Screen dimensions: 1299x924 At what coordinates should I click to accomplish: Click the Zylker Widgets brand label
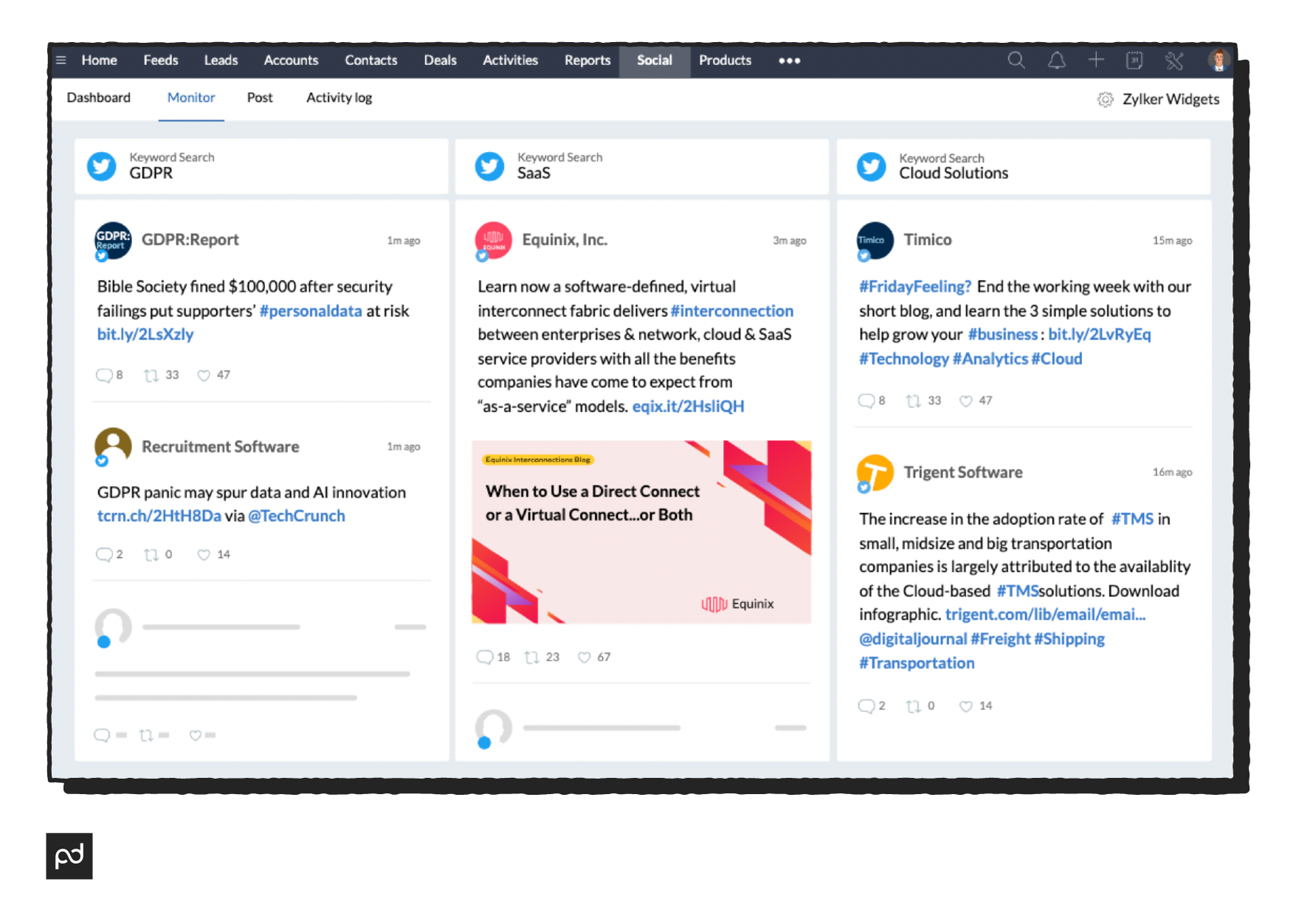[x=1171, y=99]
